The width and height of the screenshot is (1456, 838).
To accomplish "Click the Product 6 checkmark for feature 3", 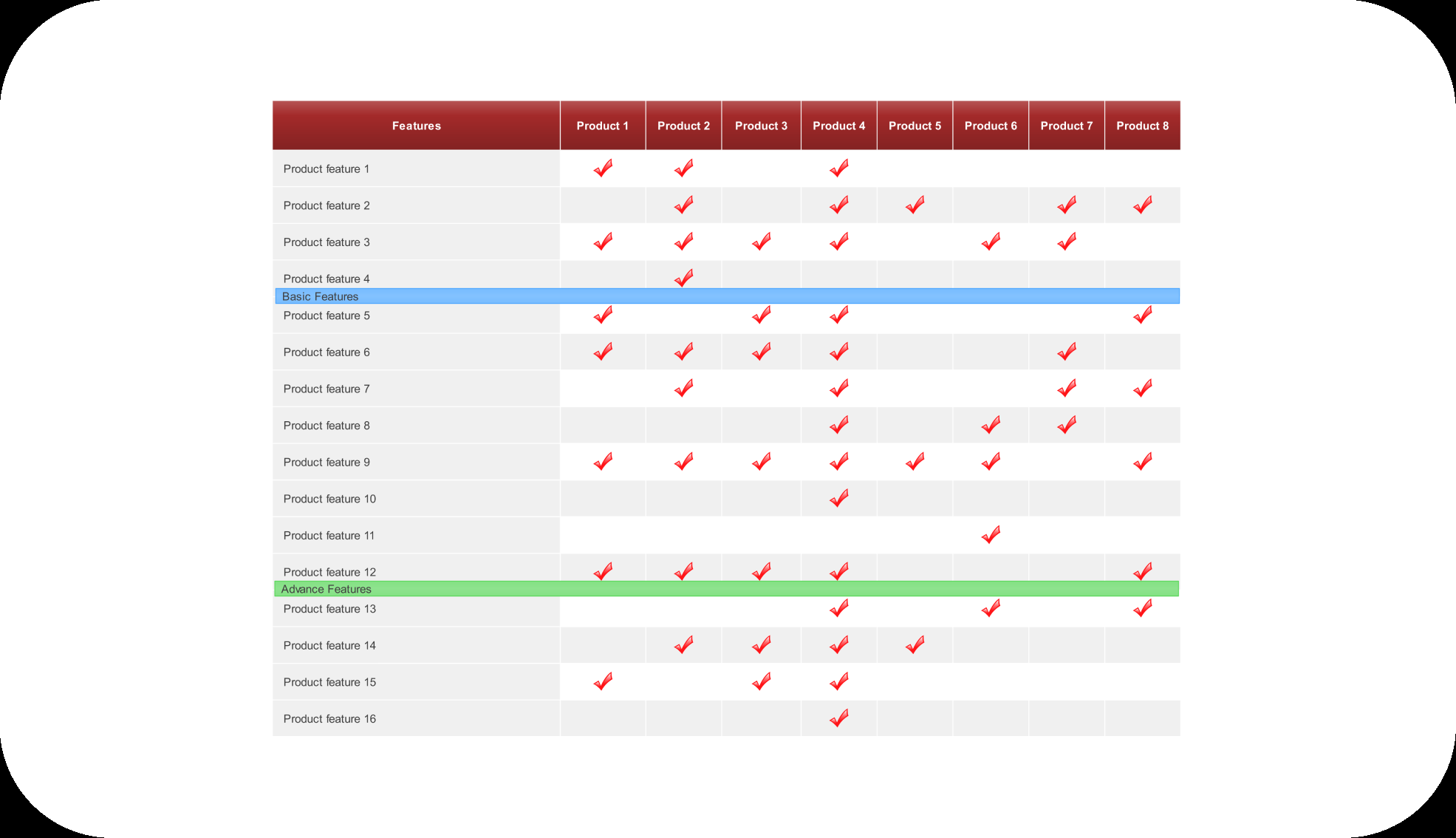I will coord(991,242).
